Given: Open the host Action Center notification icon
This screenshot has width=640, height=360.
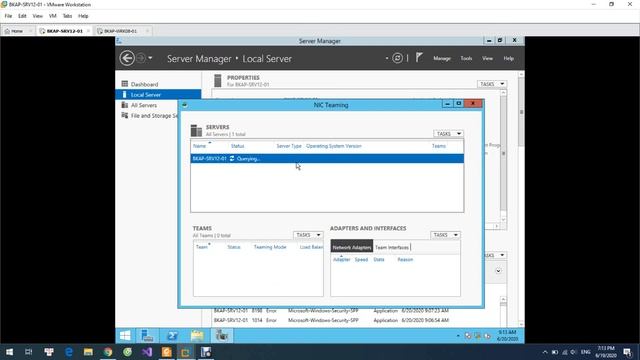Looking at the screenshot, I should (x=627, y=352).
